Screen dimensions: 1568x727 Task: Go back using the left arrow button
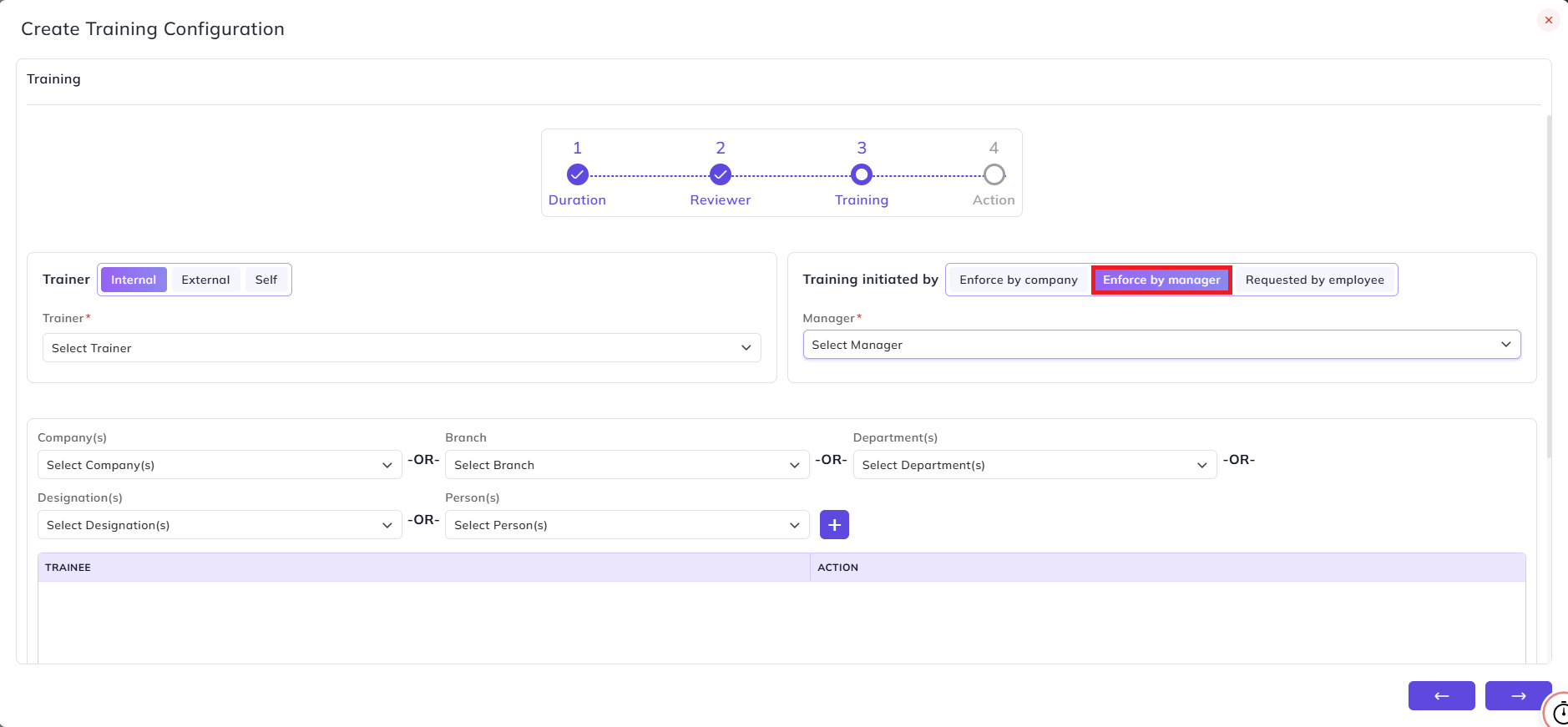(1441, 695)
